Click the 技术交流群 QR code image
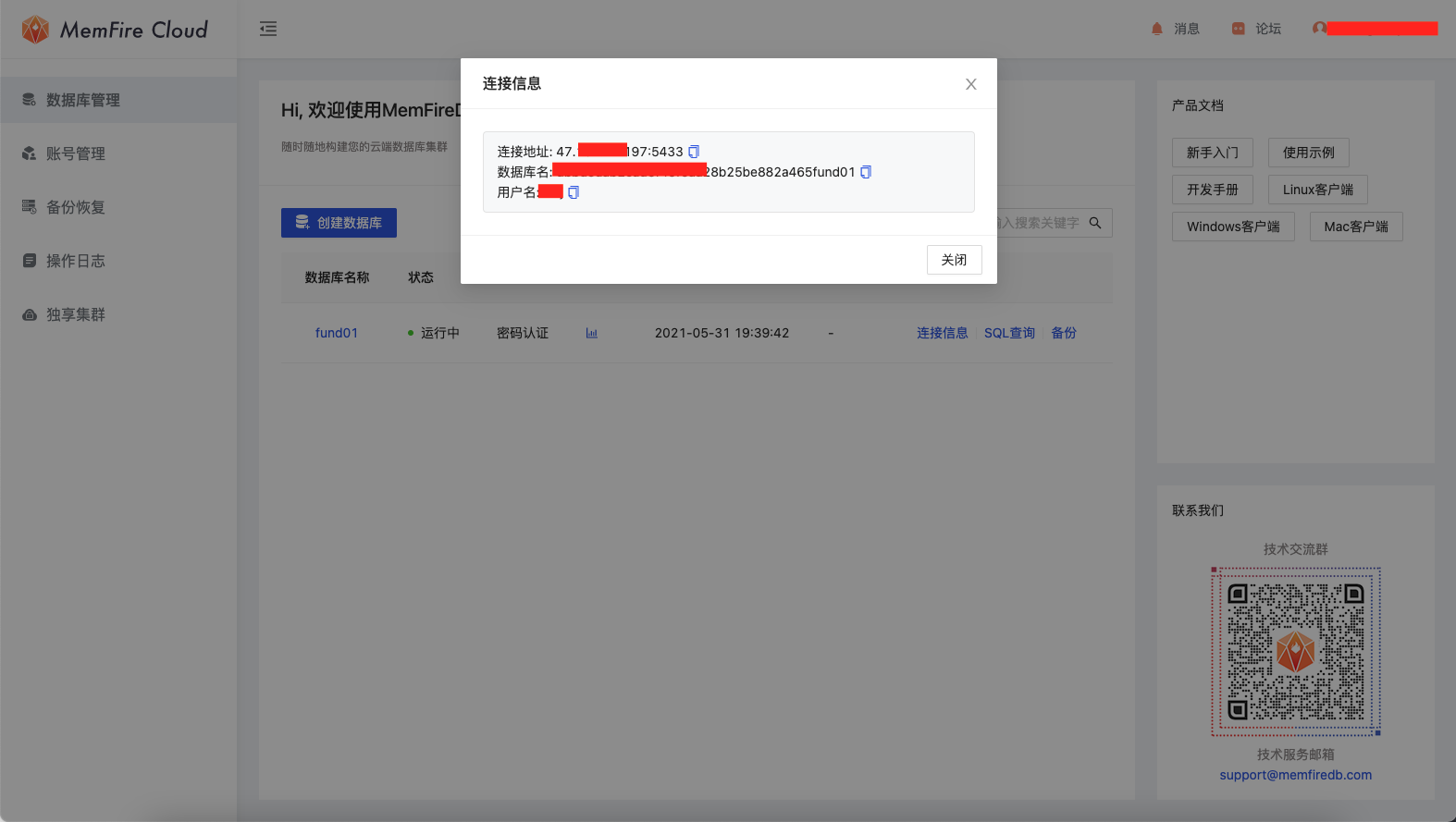 pos(1296,652)
